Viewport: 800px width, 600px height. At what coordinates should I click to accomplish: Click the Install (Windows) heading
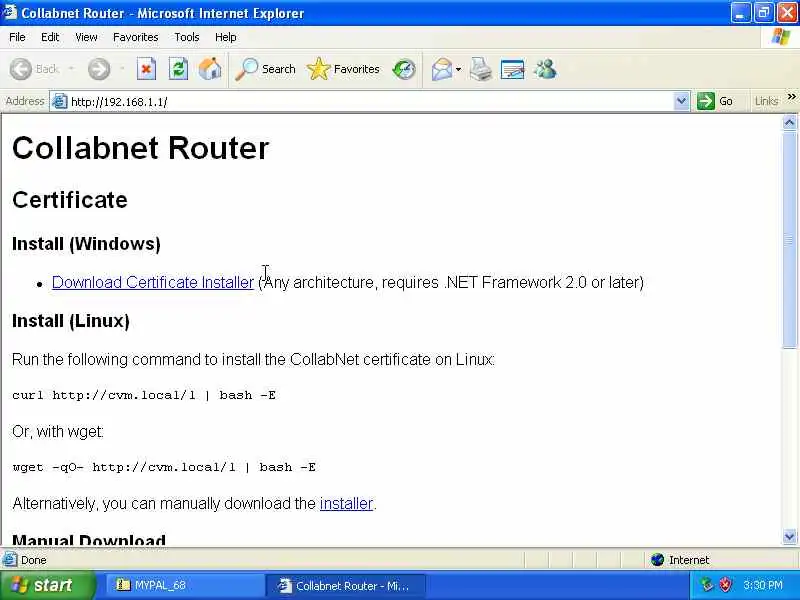pyautogui.click(x=86, y=244)
